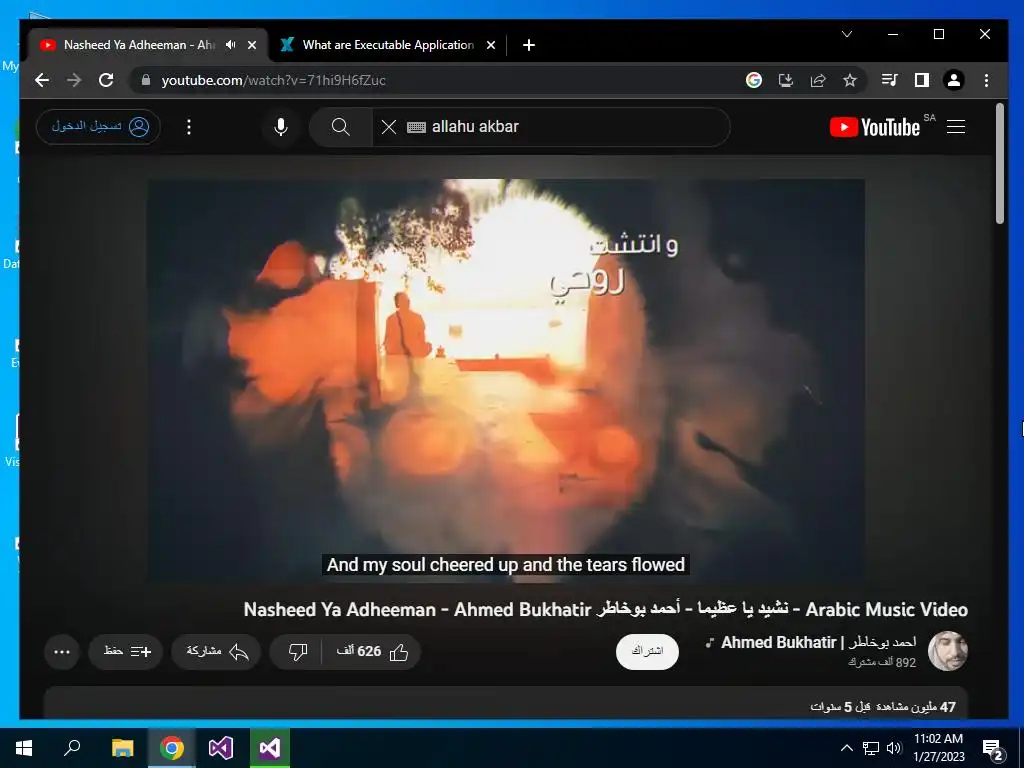Open volume tray speaker icon
The height and width of the screenshot is (768, 1024).
tap(894, 748)
